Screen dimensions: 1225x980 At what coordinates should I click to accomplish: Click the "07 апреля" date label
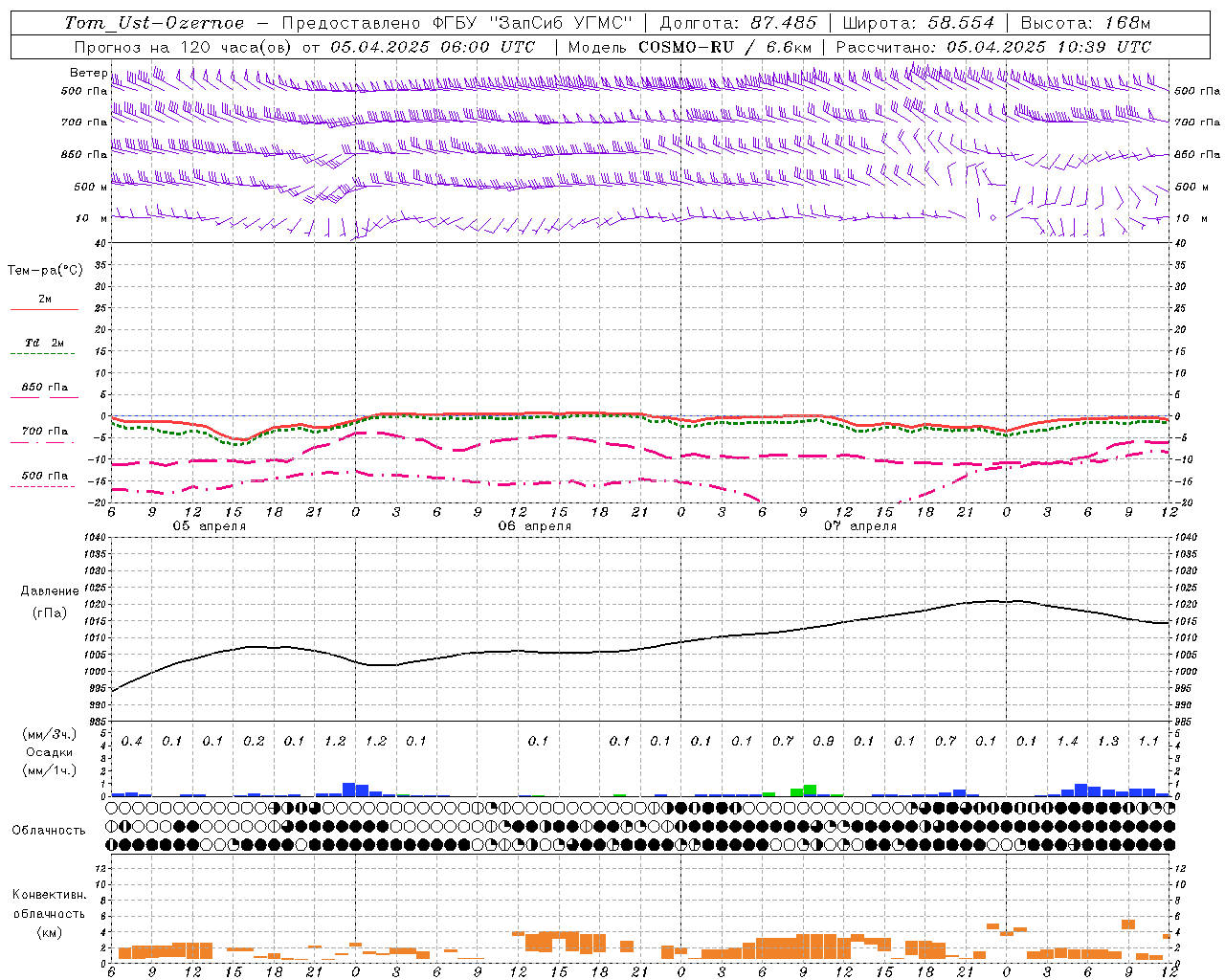pyautogui.click(x=859, y=526)
